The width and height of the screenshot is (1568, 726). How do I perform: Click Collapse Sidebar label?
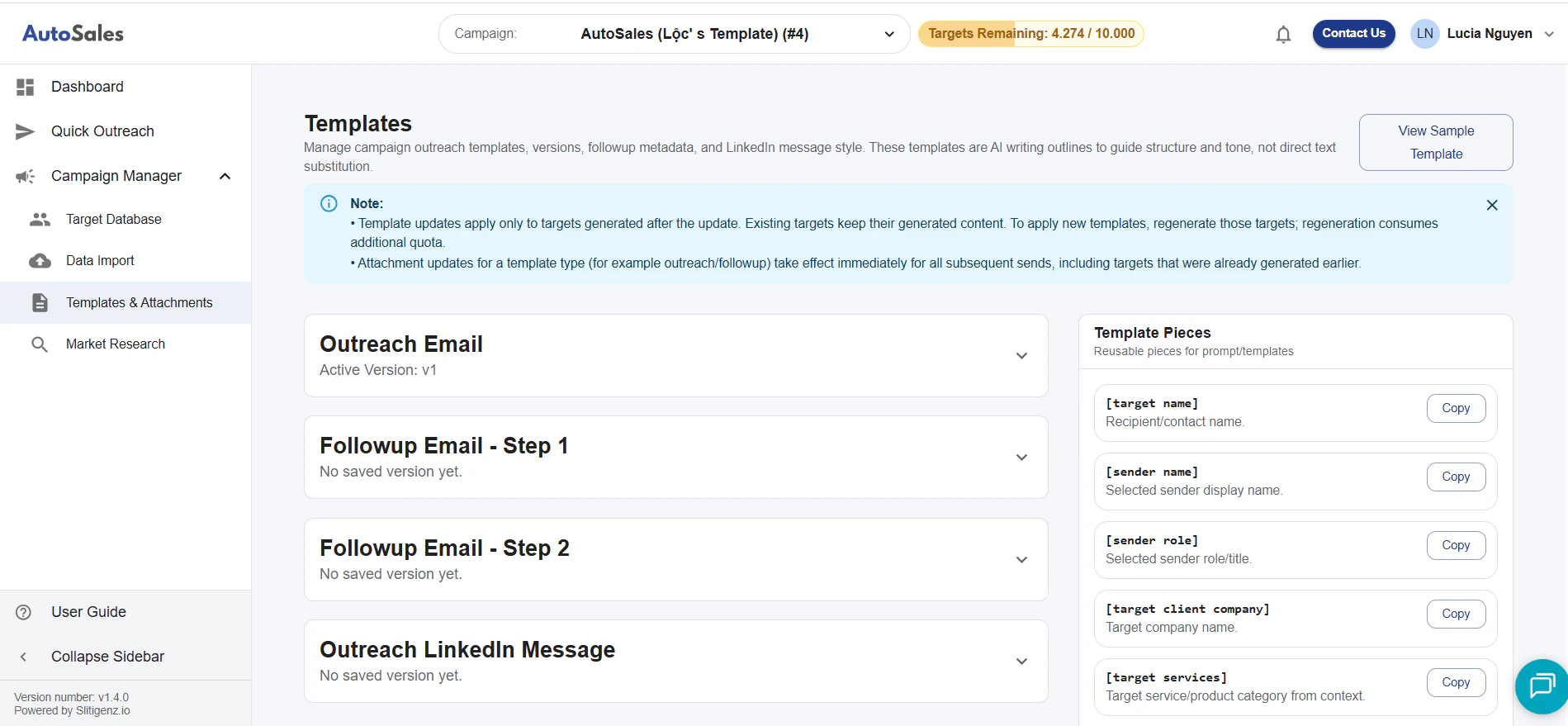point(107,657)
